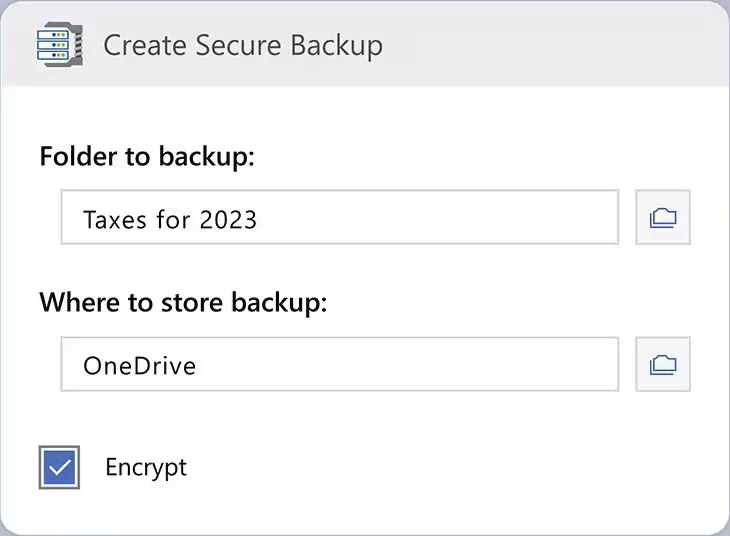Screen dimensions: 730x536
Task: Open folder picker beside Taxes for 2023
Action: pos(663,217)
